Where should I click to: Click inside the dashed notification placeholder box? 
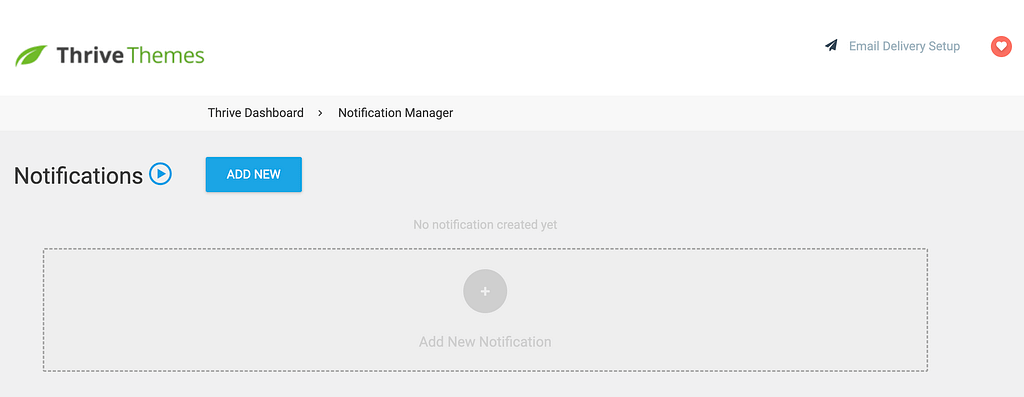click(x=485, y=310)
